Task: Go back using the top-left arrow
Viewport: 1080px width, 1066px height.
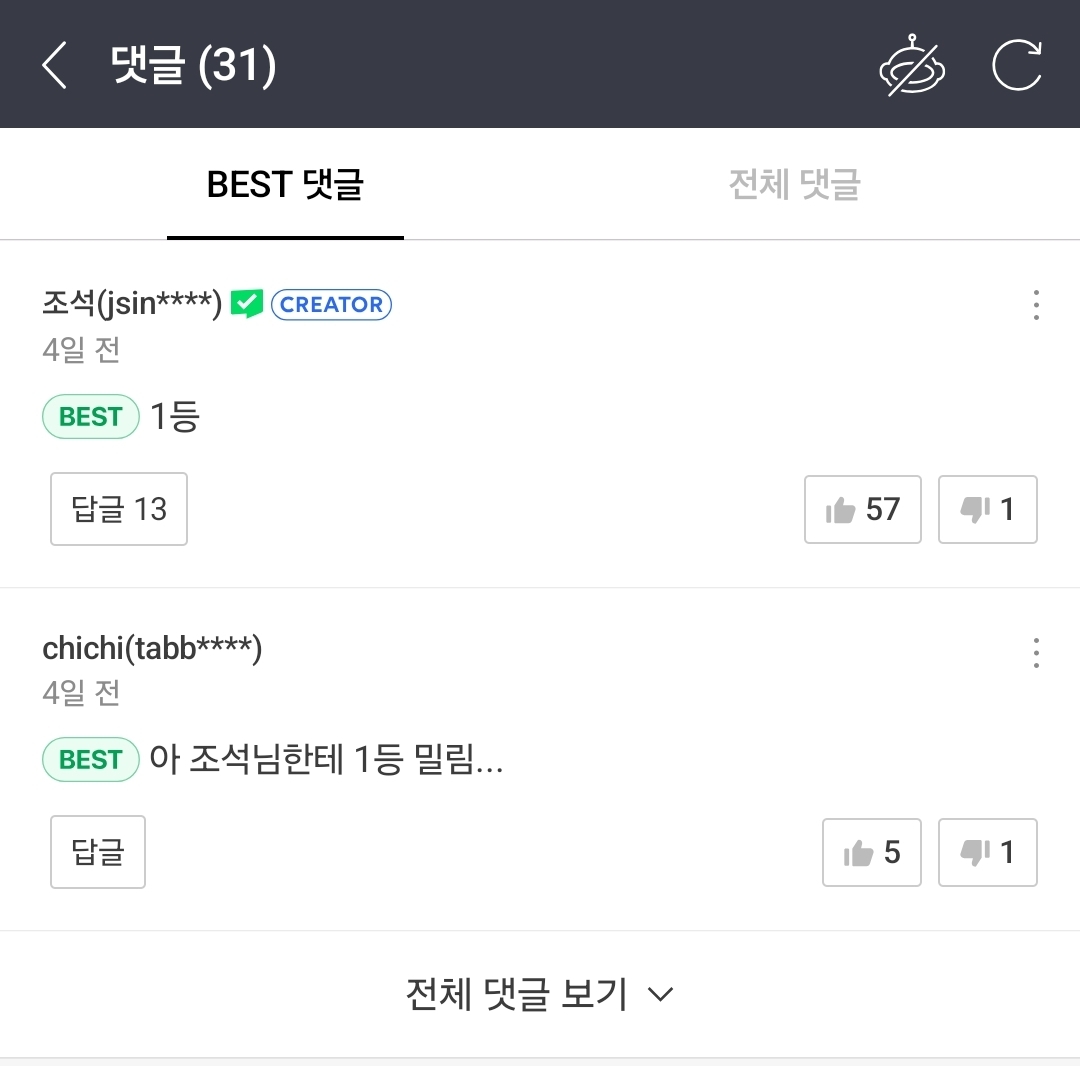Action: [55, 66]
